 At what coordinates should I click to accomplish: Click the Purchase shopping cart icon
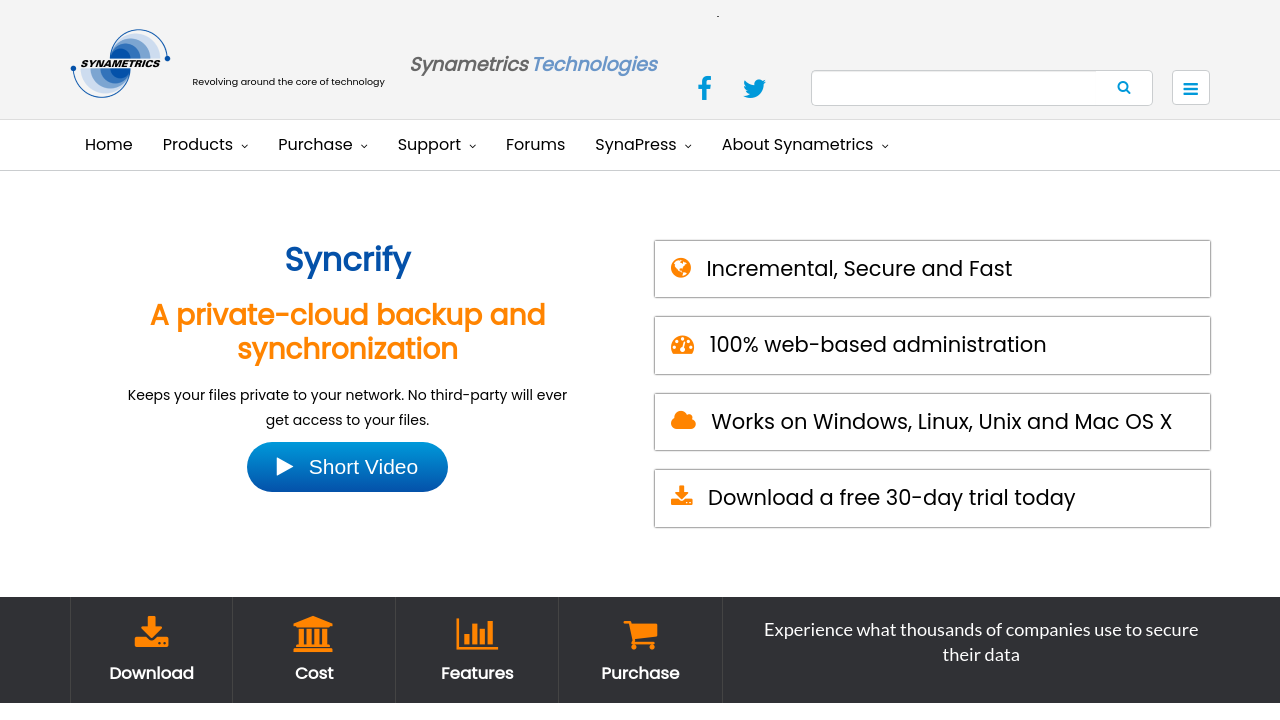640,634
